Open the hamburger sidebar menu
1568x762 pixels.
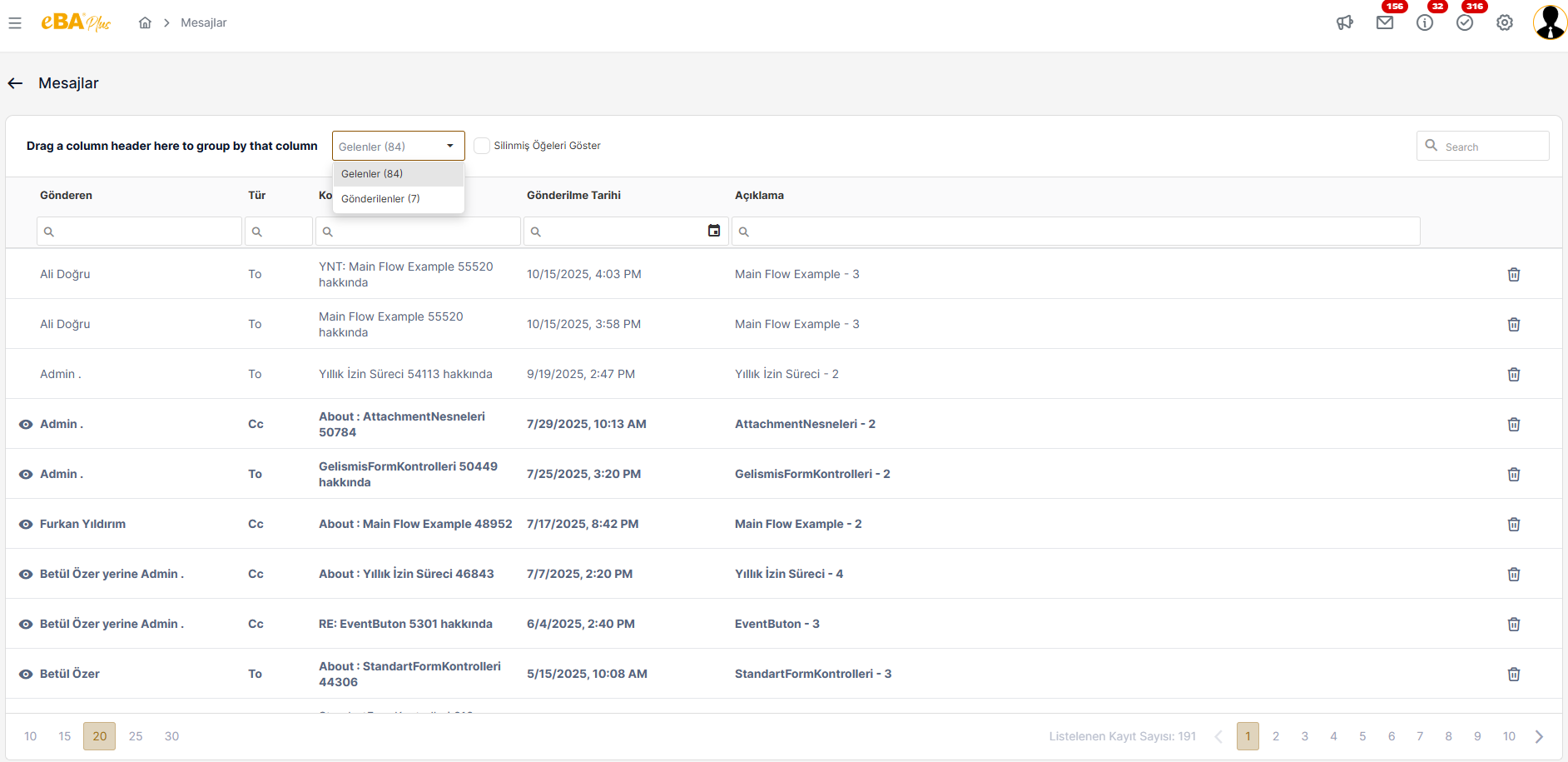click(x=15, y=23)
